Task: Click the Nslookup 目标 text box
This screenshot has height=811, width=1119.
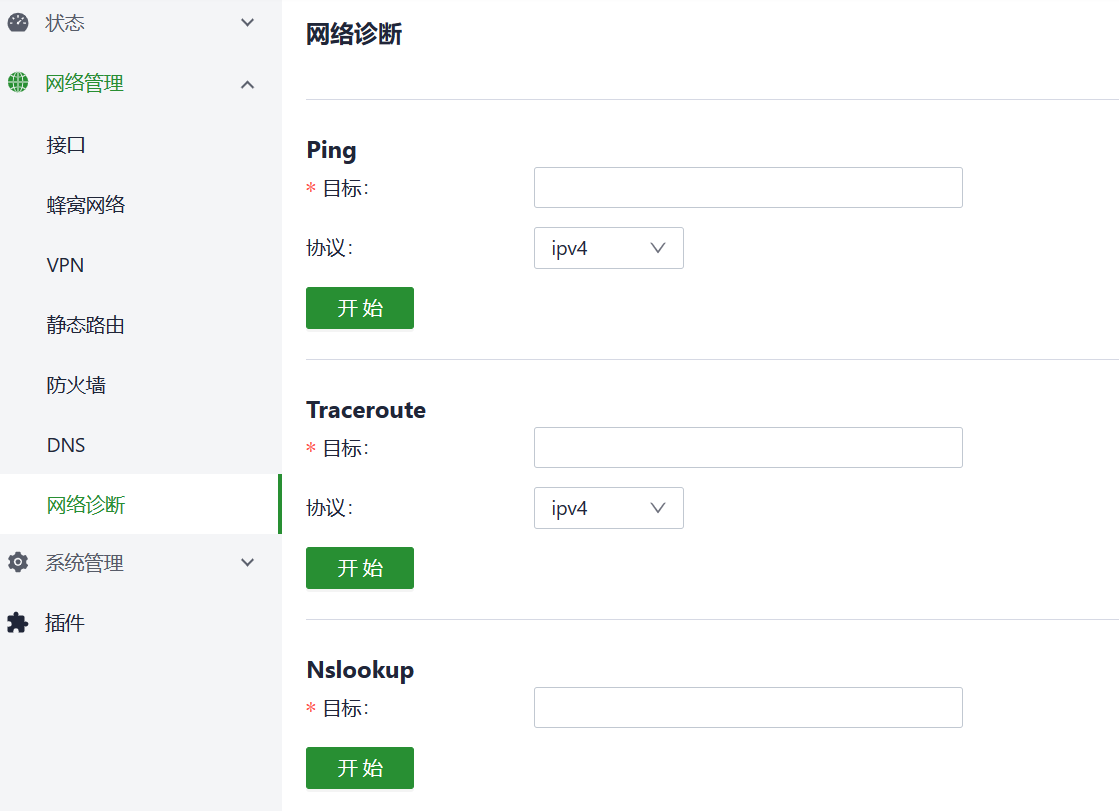Action: click(x=748, y=708)
